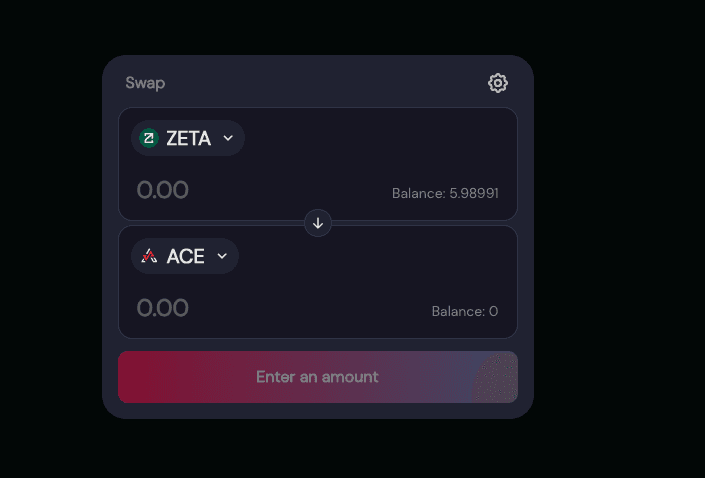Click the Balance: 5.98991 number
Screen dimensions: 705x478
coord(474,193)
